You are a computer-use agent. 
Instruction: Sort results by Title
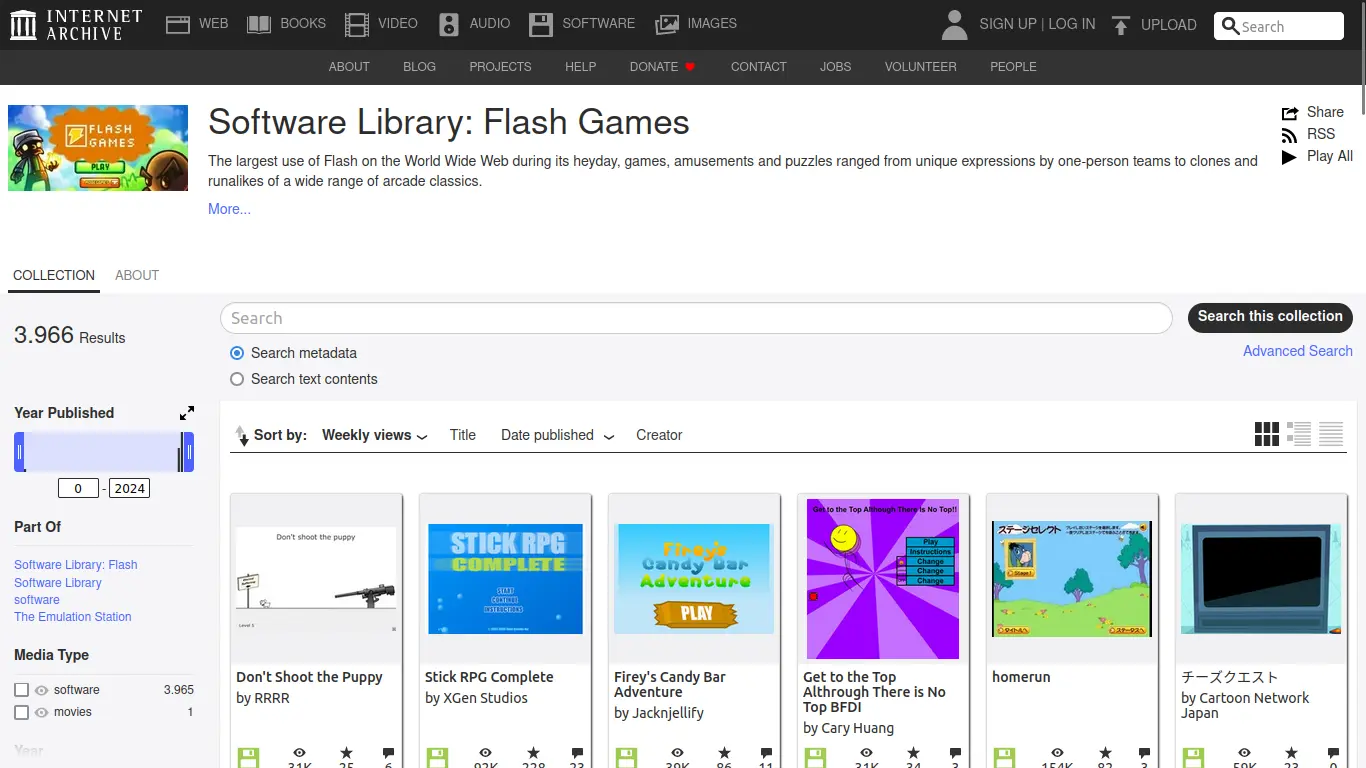463,435
